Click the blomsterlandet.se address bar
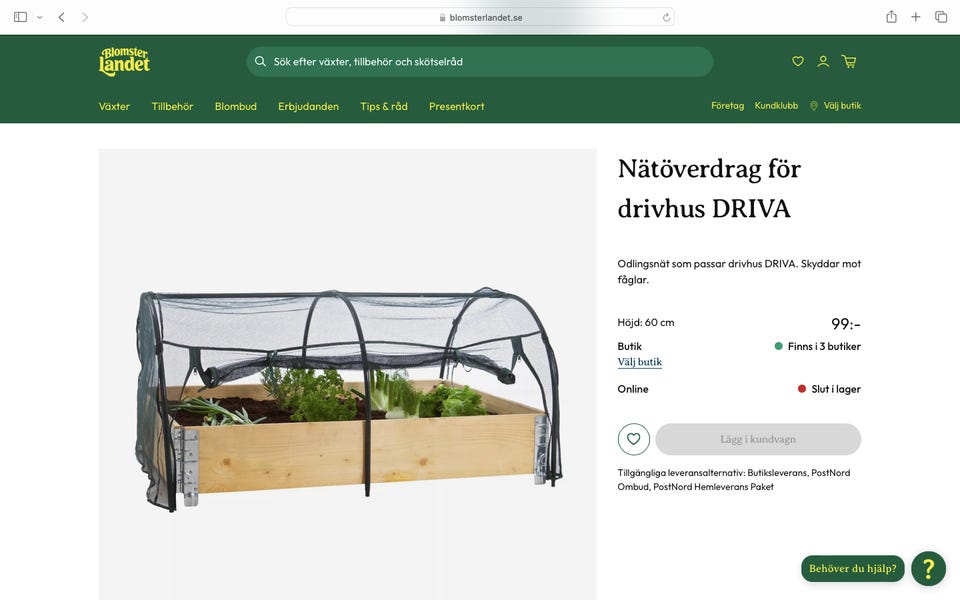The image size is (960, 600). coord(480,17)
